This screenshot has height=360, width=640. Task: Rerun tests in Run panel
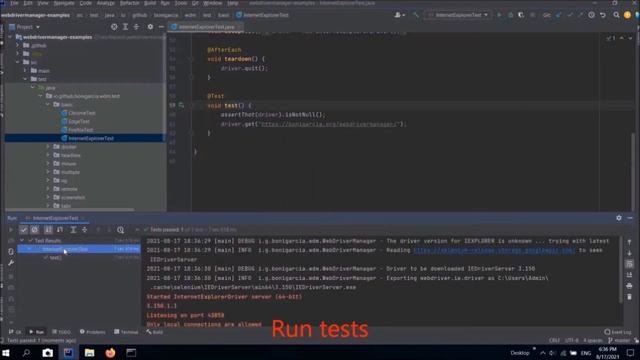(x=11, y=230)
